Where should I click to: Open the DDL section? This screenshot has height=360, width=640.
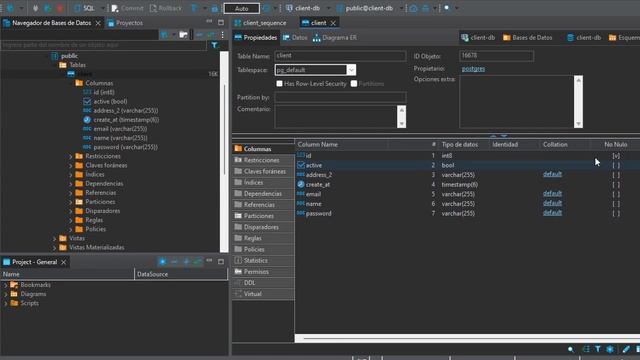pos(263,282)
